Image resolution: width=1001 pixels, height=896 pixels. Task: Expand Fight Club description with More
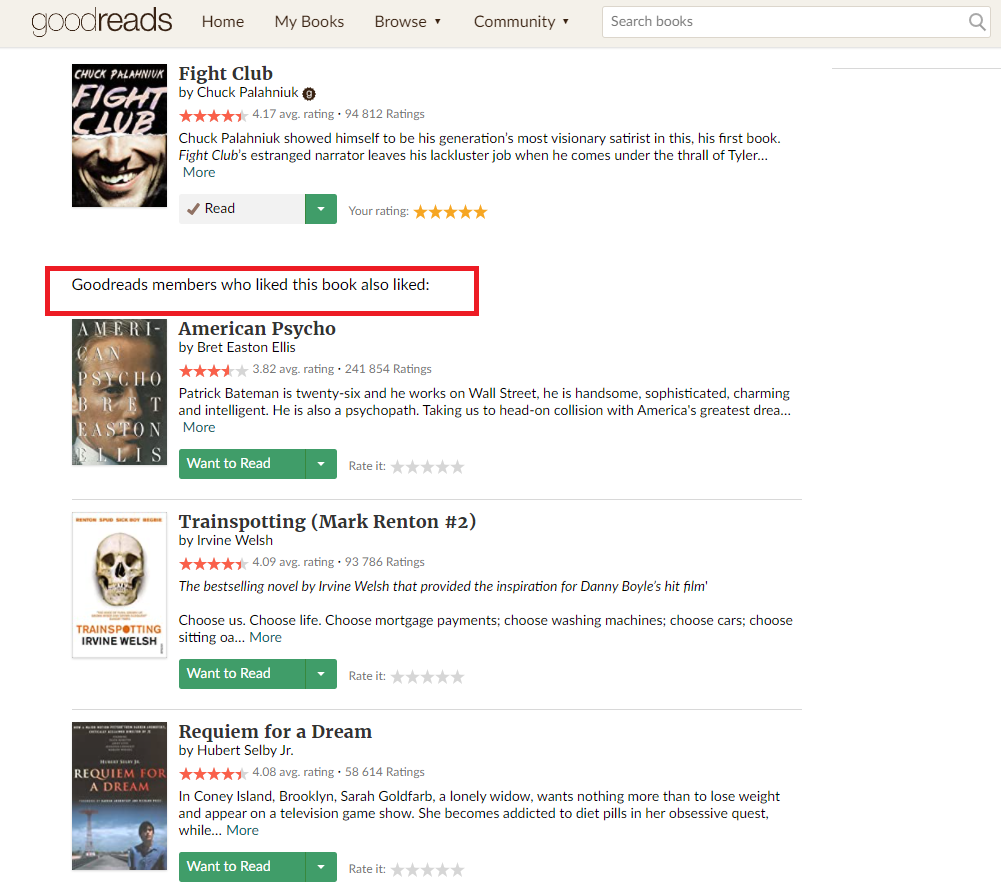[x=199, y=172]
